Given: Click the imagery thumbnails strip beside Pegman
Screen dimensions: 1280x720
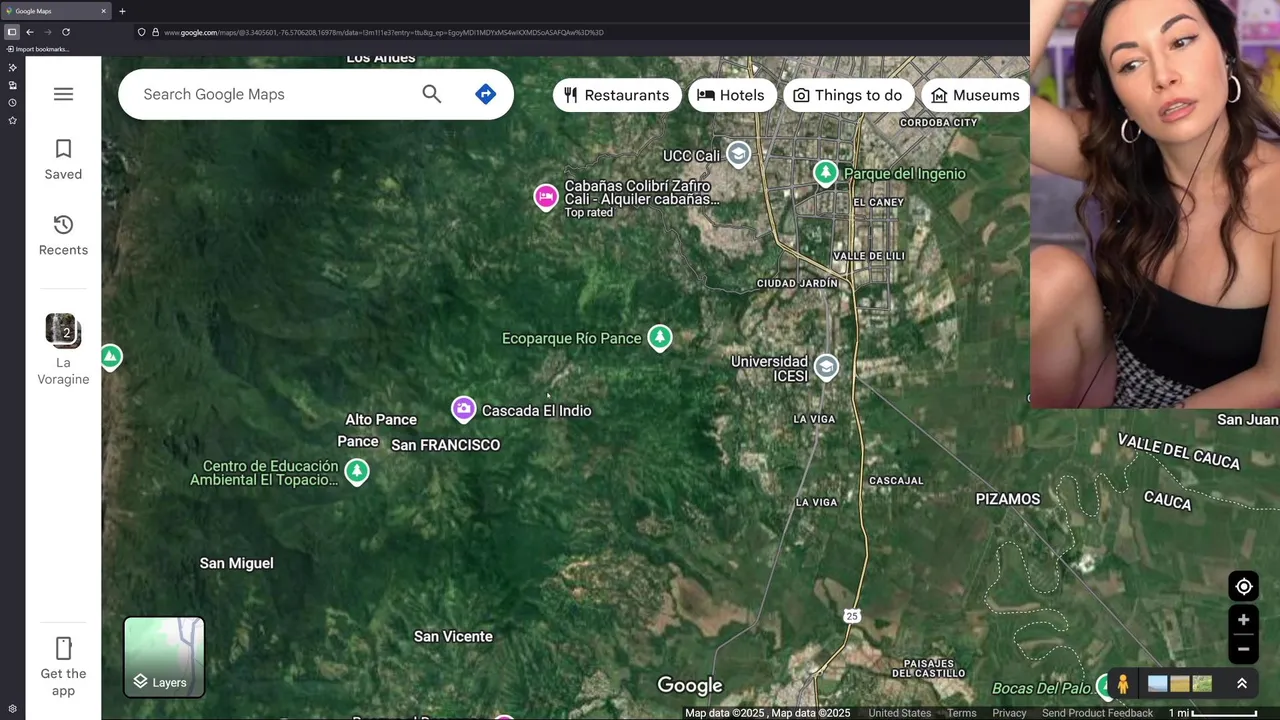Looking at the screenshot, I should point(1180,684).
